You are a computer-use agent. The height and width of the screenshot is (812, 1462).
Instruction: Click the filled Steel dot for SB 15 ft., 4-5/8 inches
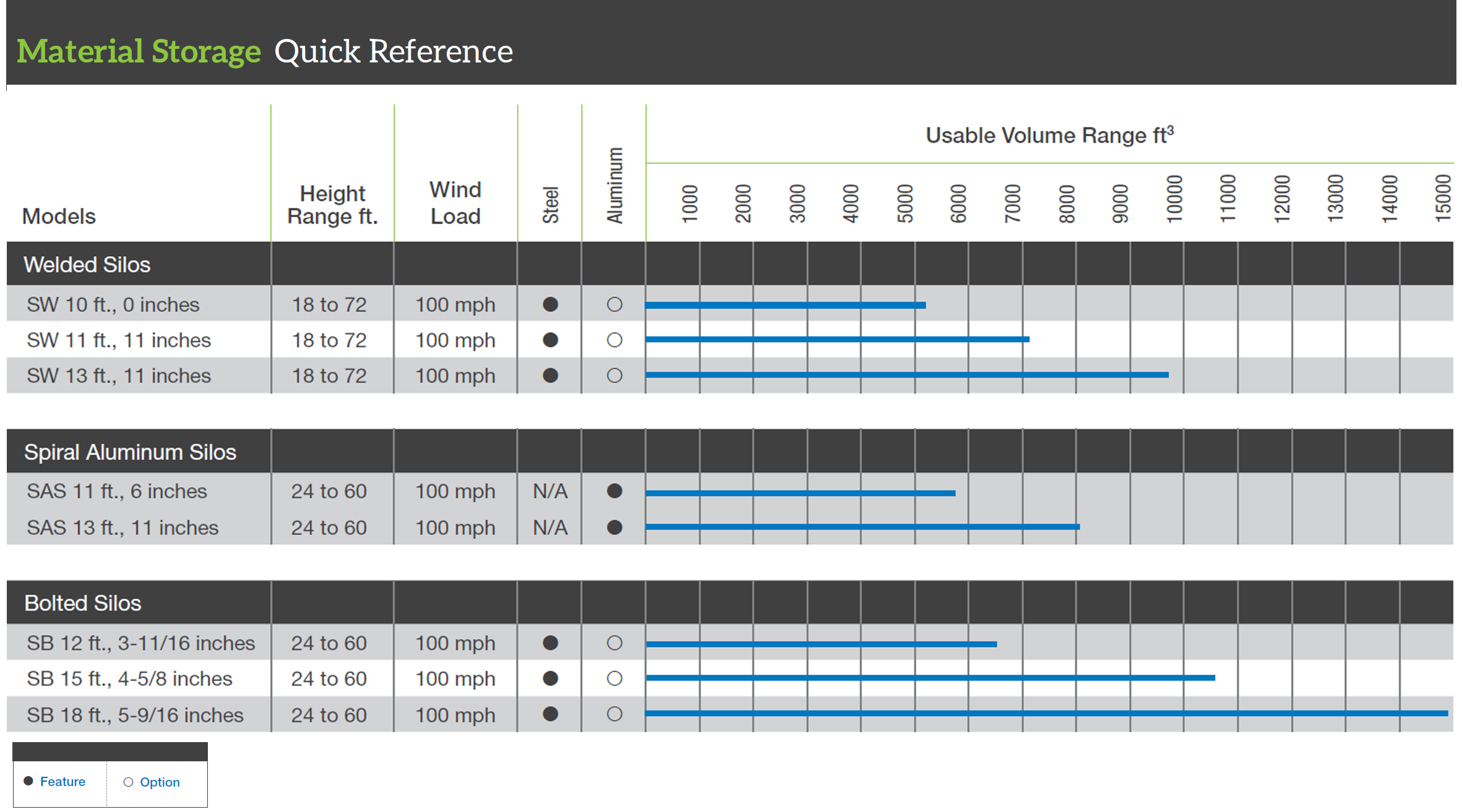pos(550,678)
